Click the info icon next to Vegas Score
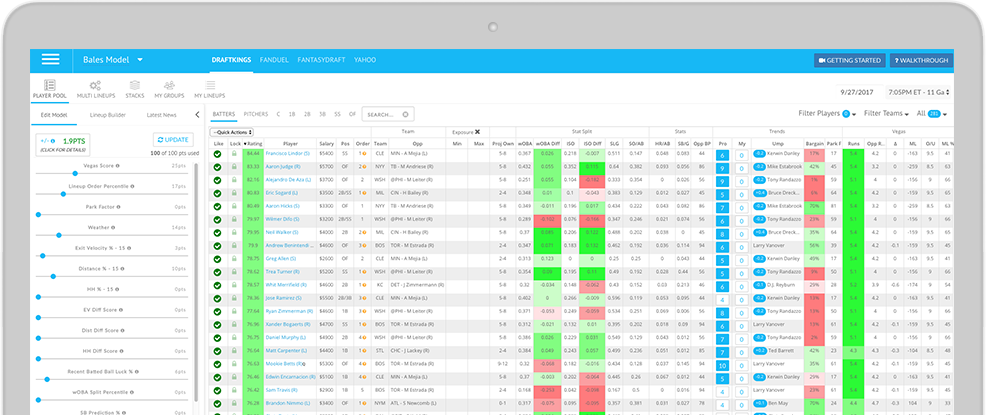Screen dimensions: 986x415 click(x=118, y=166)
